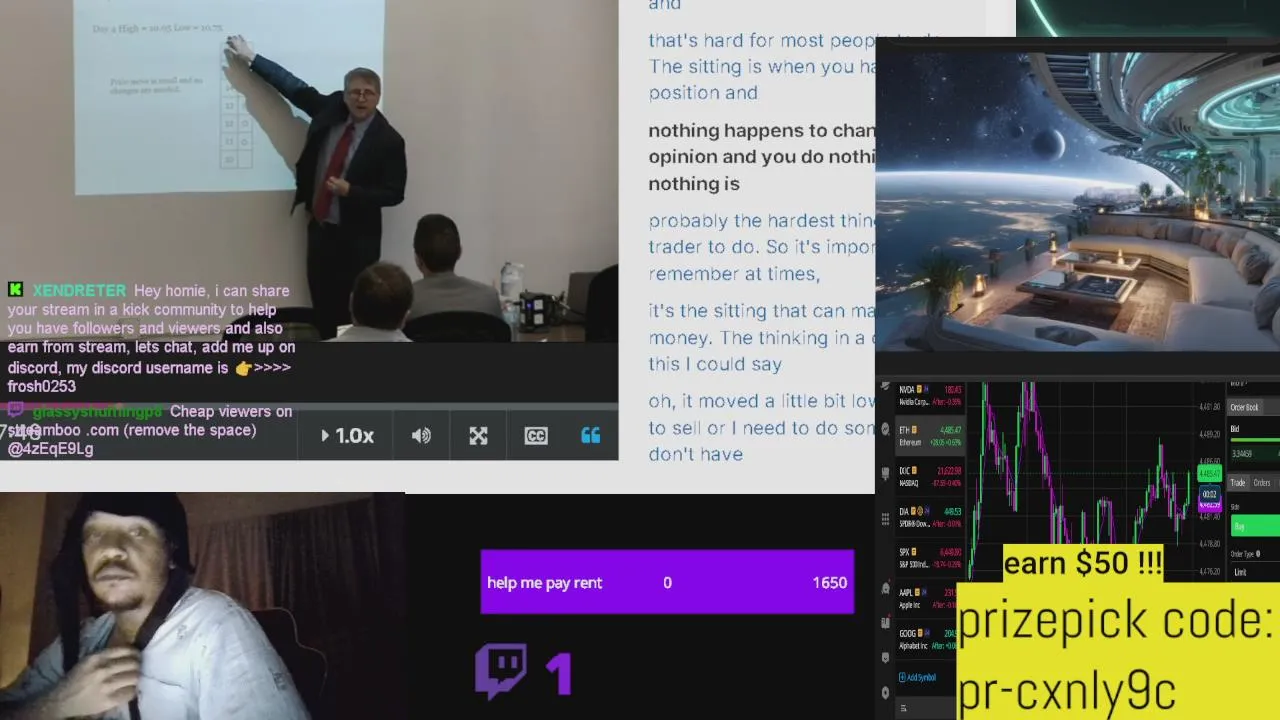Select GOOG Alphabet Inc row in watchlist
The width and height of the screenshot is (1280, 720).
(925, 639)
